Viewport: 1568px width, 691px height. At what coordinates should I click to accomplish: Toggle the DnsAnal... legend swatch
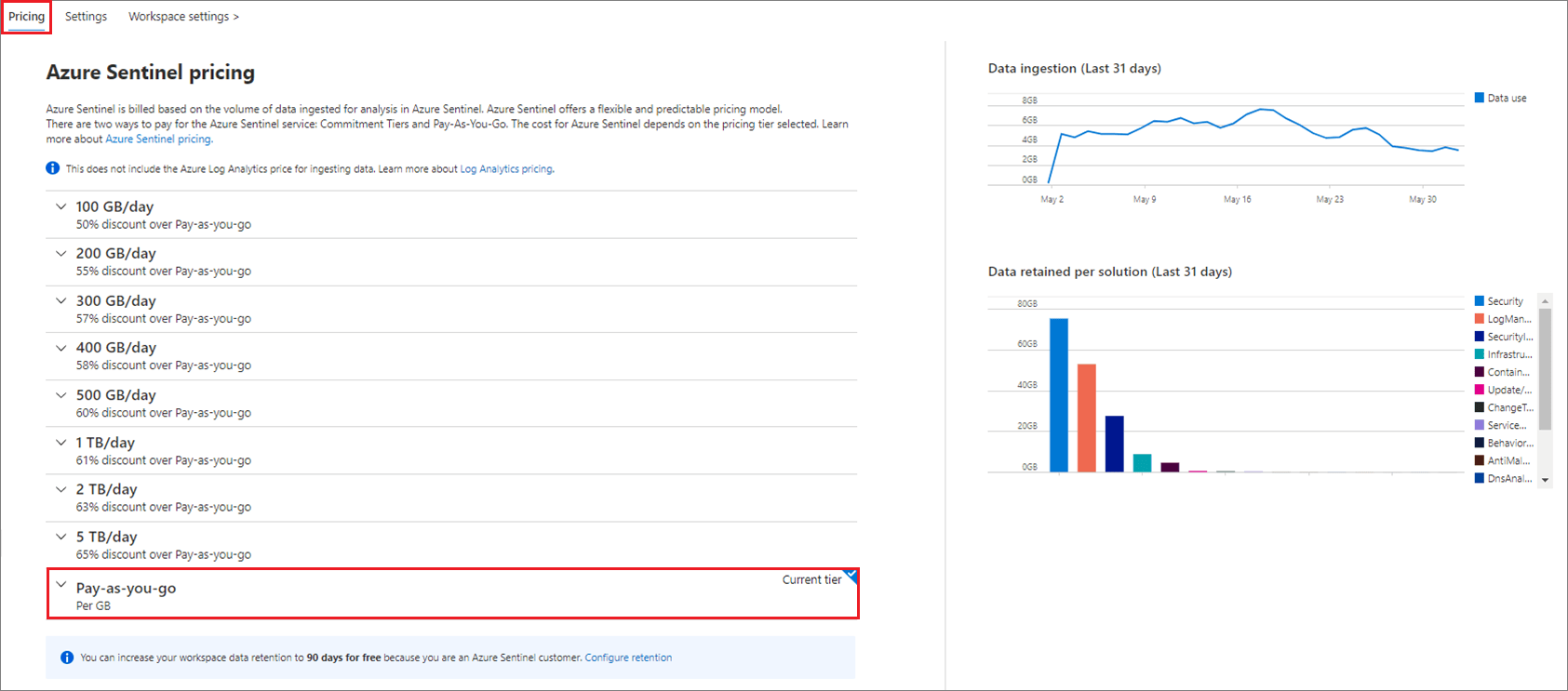click(1480, 478)
